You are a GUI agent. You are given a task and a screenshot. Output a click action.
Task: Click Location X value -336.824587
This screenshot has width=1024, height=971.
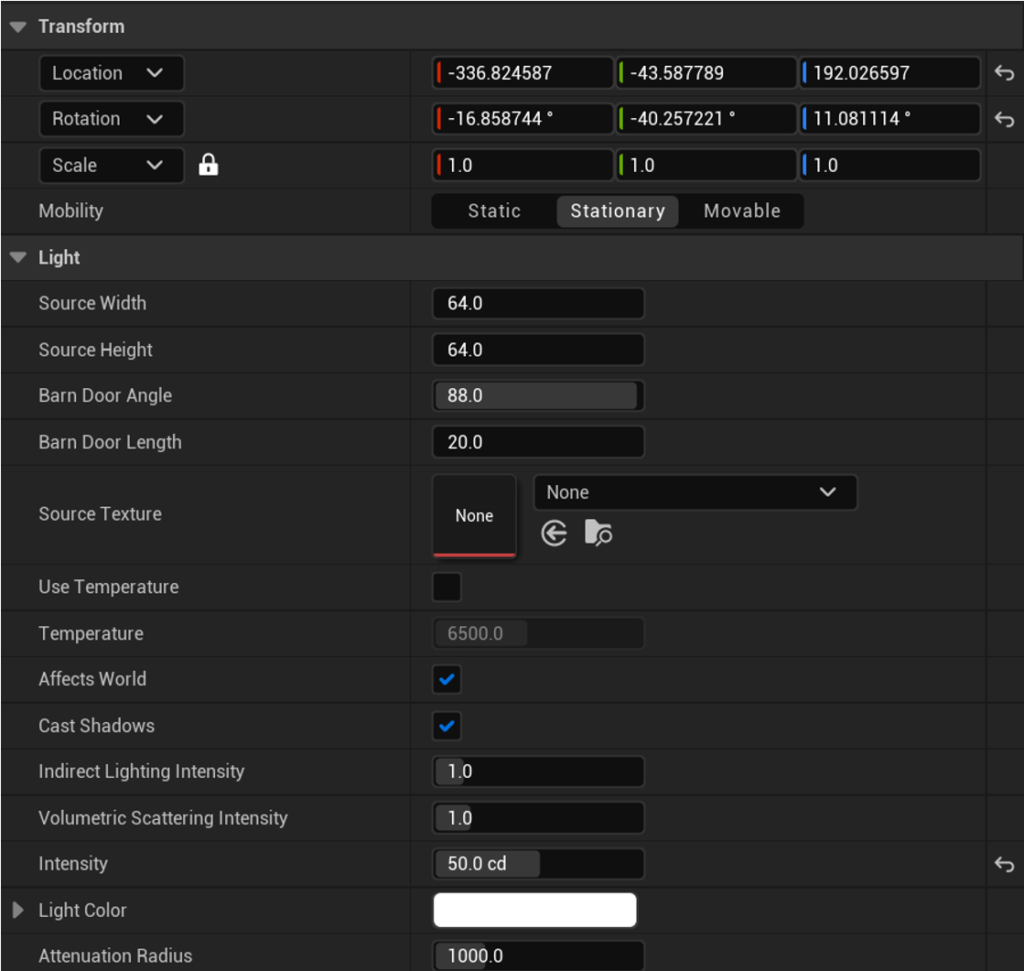click(x=522, y=73)
